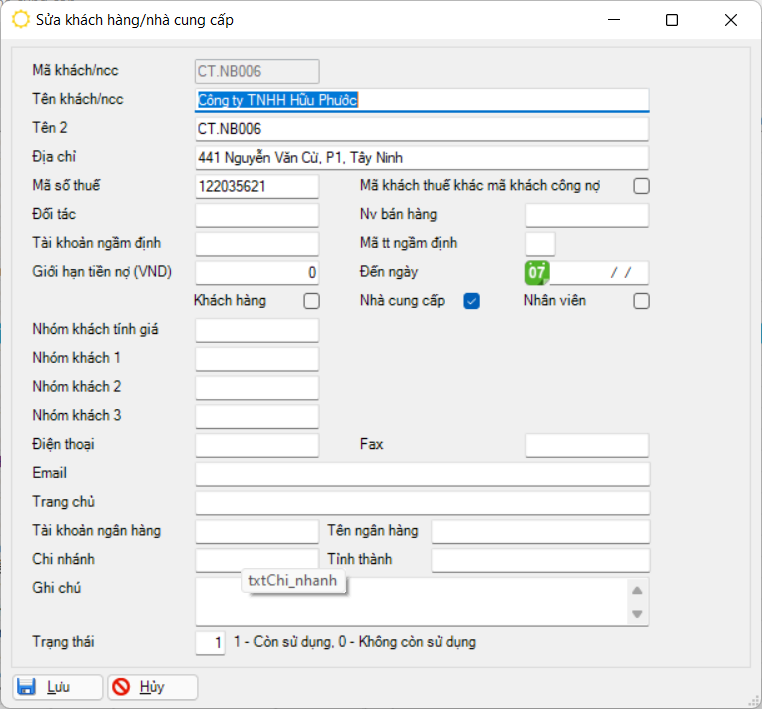The height and width of the screenshot is (709, 762).
Task: Click the Email input field
Action: [422, 474]
